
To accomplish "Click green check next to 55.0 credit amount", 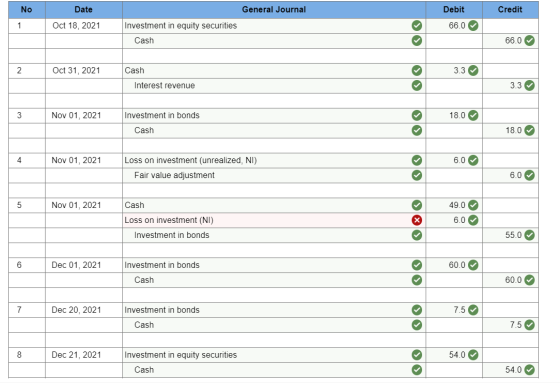I will [530, 235].
